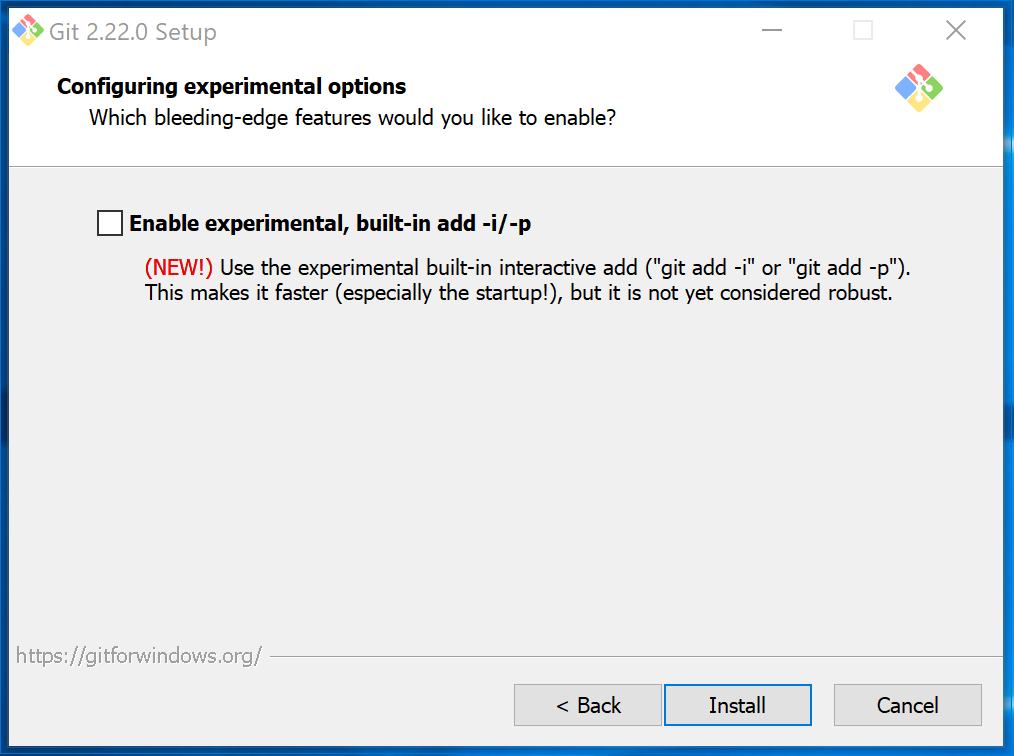1014x756 pixels.
Task: Click the blue diamond in the Git logo
Action: coord(905,87)
